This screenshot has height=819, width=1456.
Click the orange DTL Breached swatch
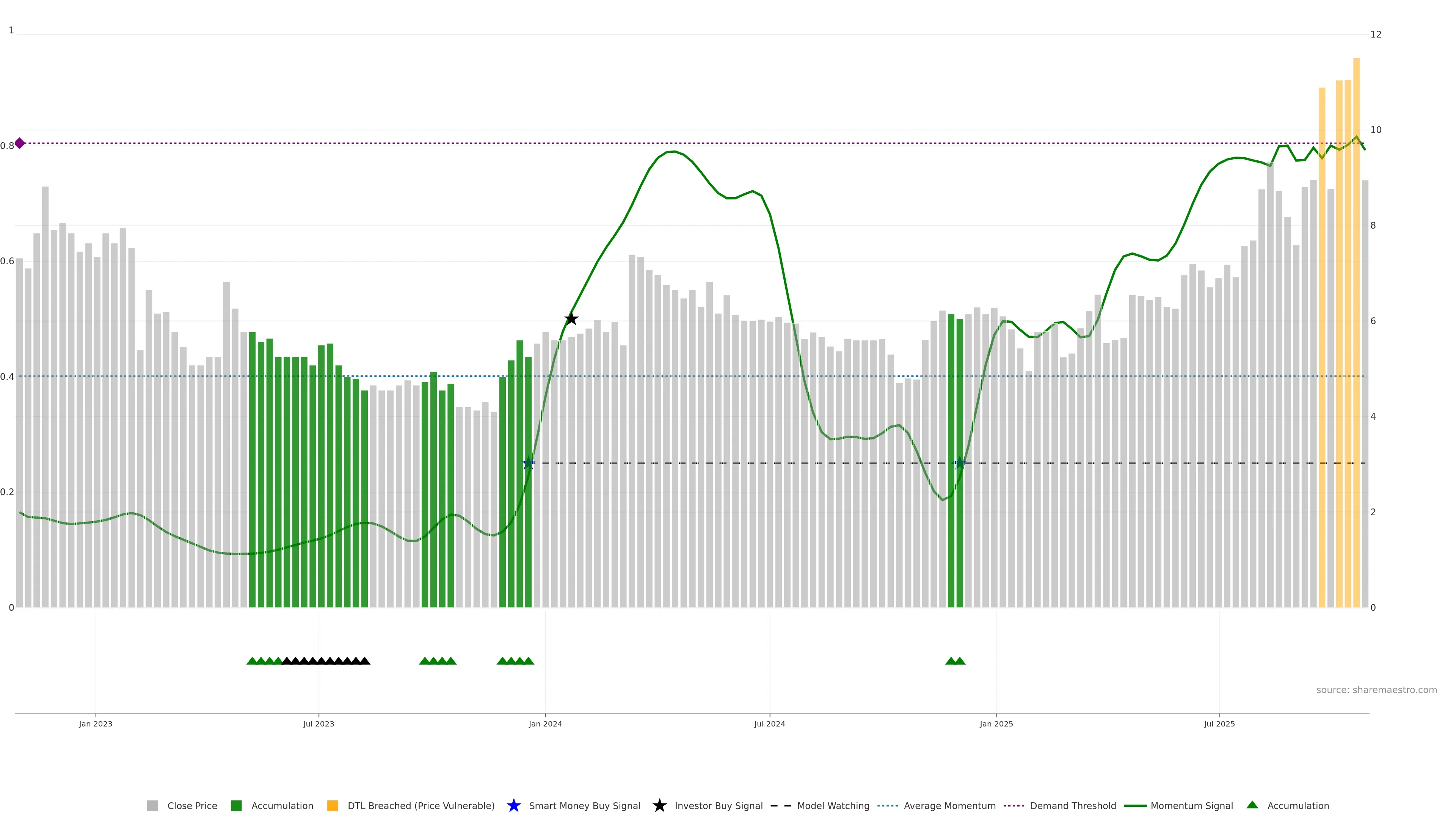point(333,805)
